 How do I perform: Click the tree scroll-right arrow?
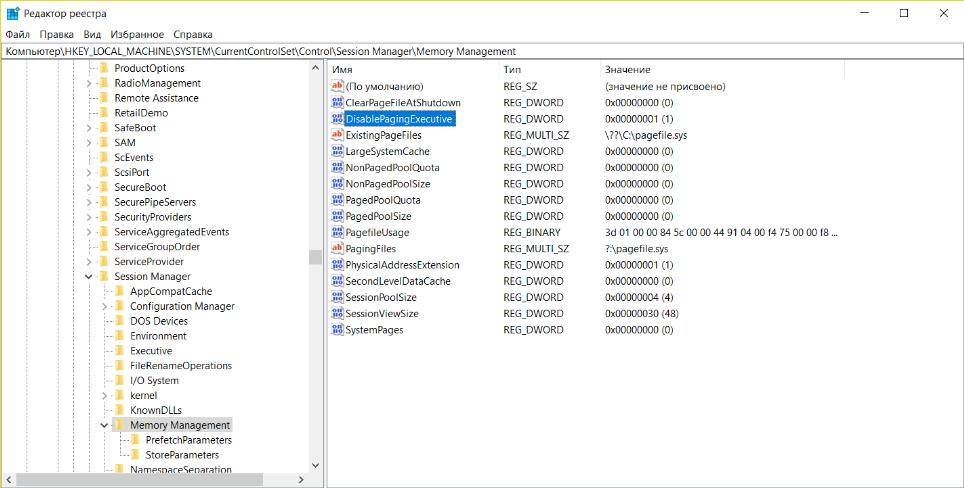[x=301, y=479]
